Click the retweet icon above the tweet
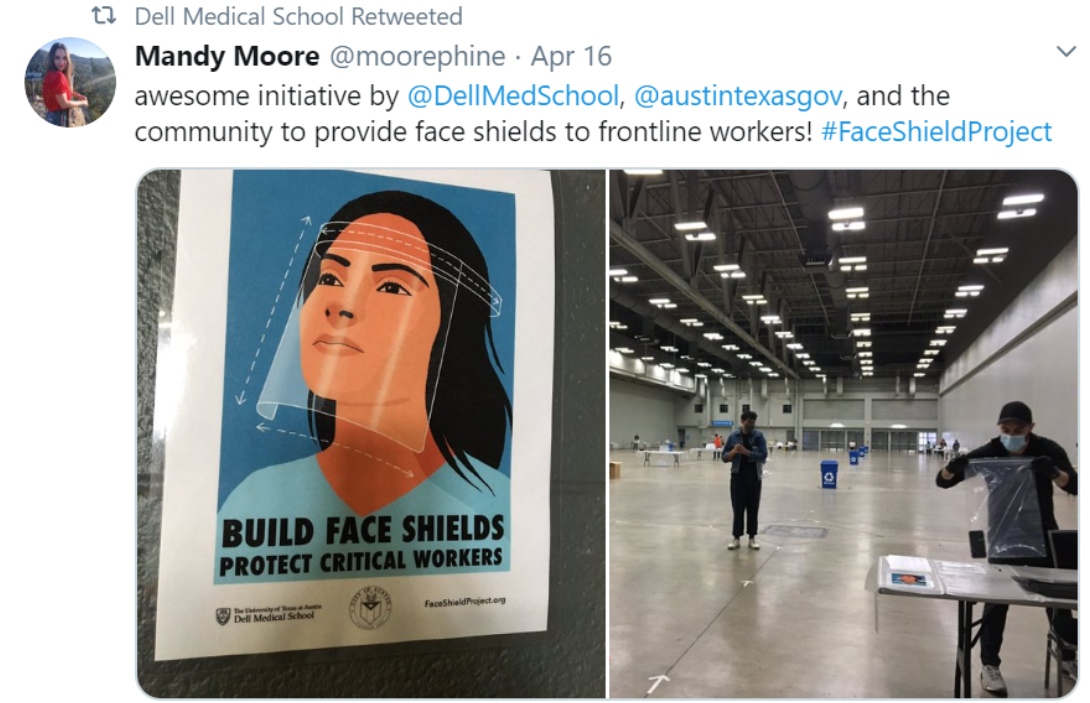The height and width of the screenshot is (703, 1090). (x=104, y=15)
